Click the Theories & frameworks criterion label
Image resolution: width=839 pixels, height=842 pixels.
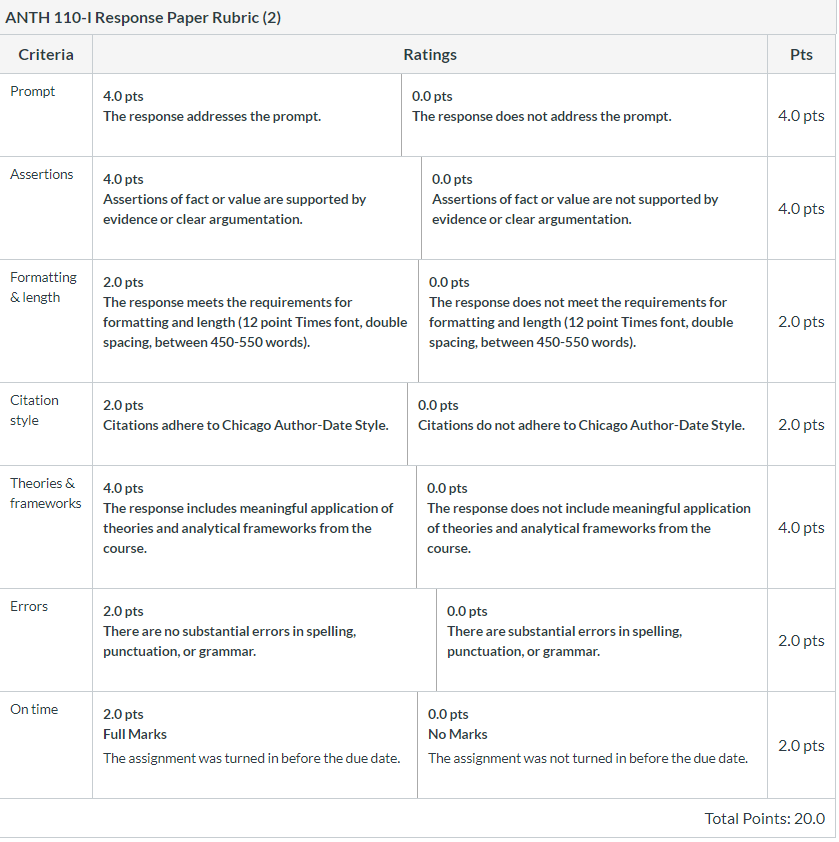click(x=46, y=493)
